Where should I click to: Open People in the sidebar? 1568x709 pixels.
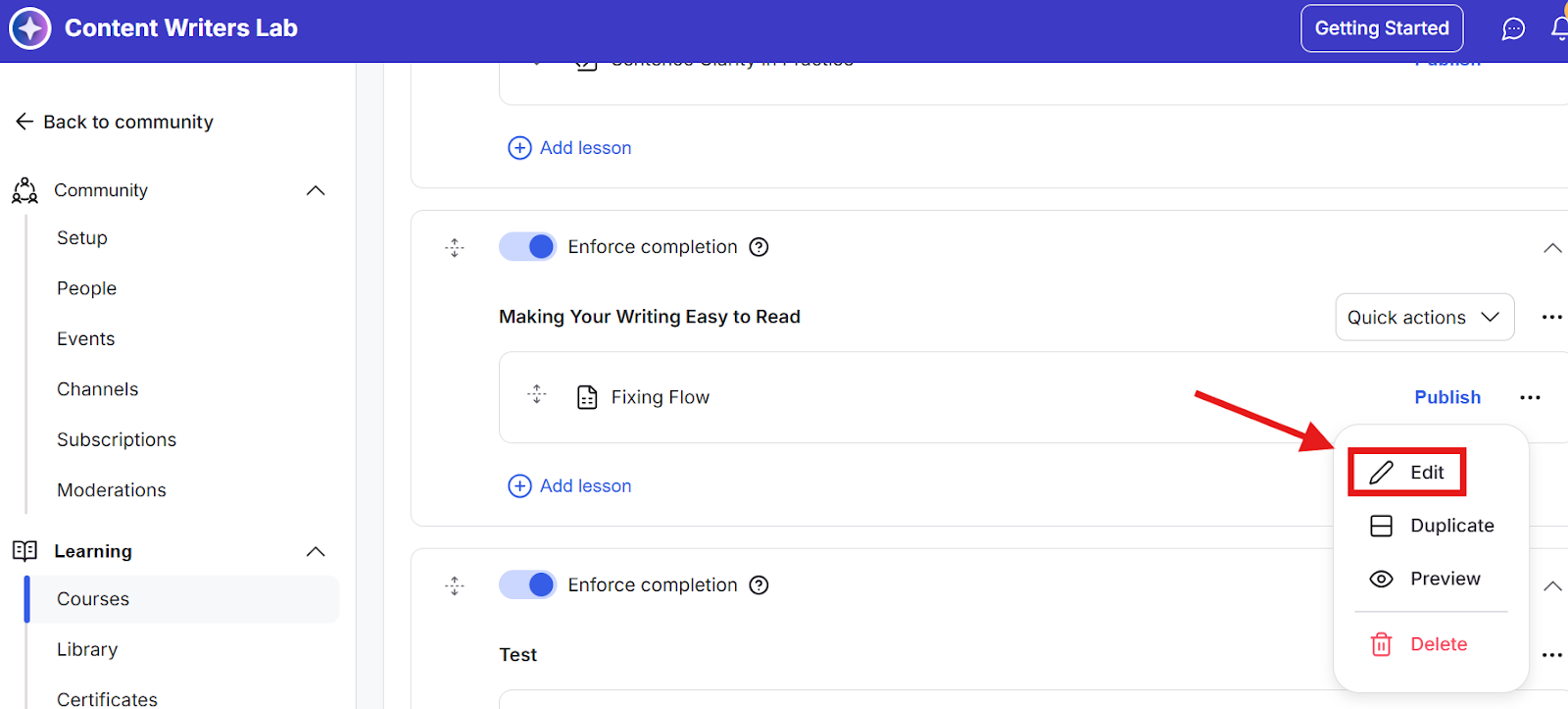86,288
